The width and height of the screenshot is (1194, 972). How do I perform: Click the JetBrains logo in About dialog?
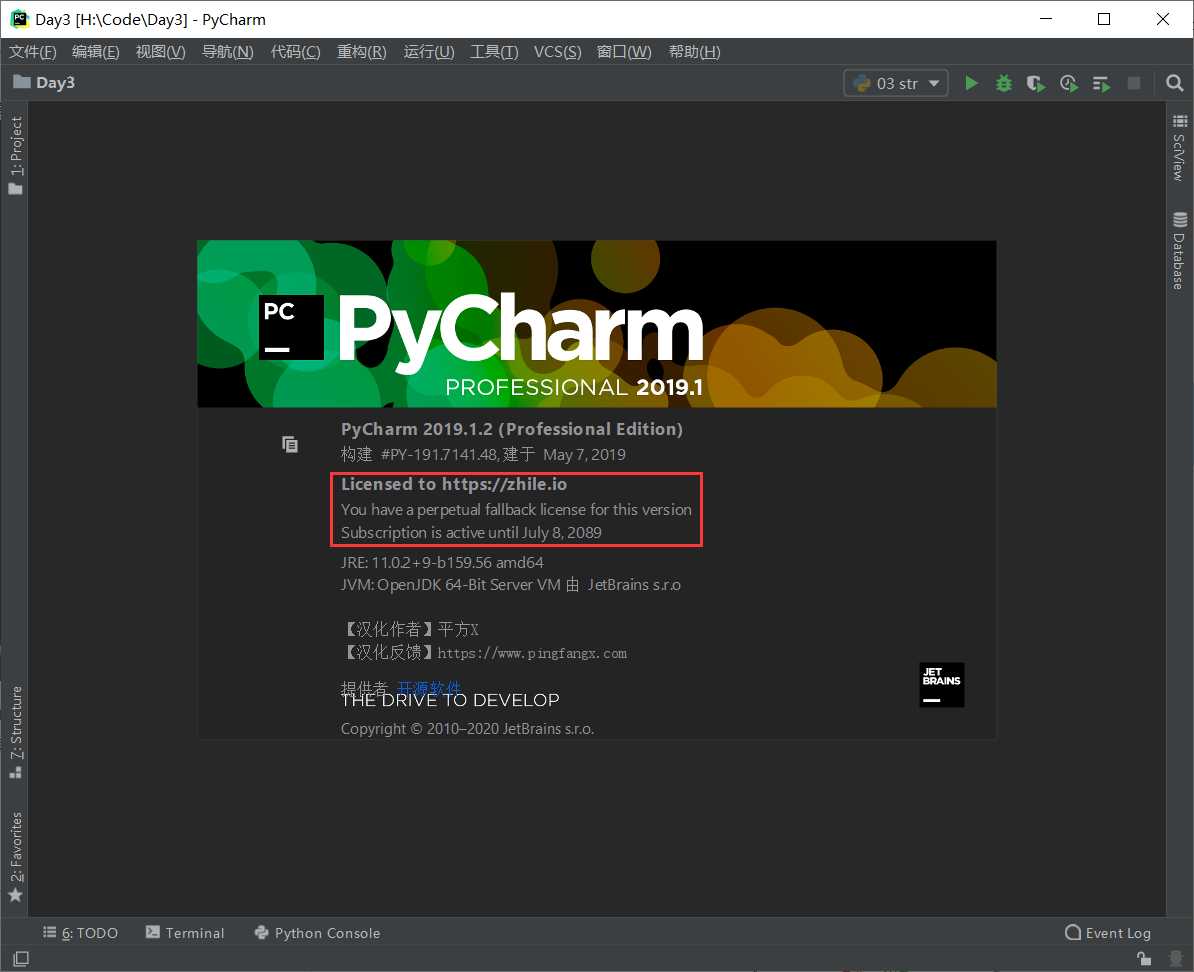coord(942,685)
